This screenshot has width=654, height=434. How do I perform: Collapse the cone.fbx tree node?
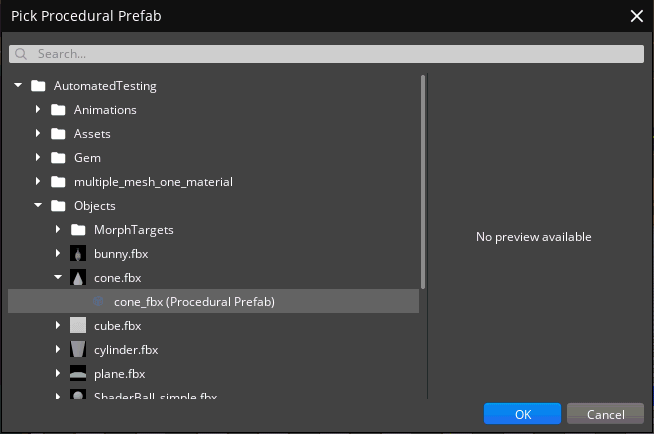(x=58, y=278)
